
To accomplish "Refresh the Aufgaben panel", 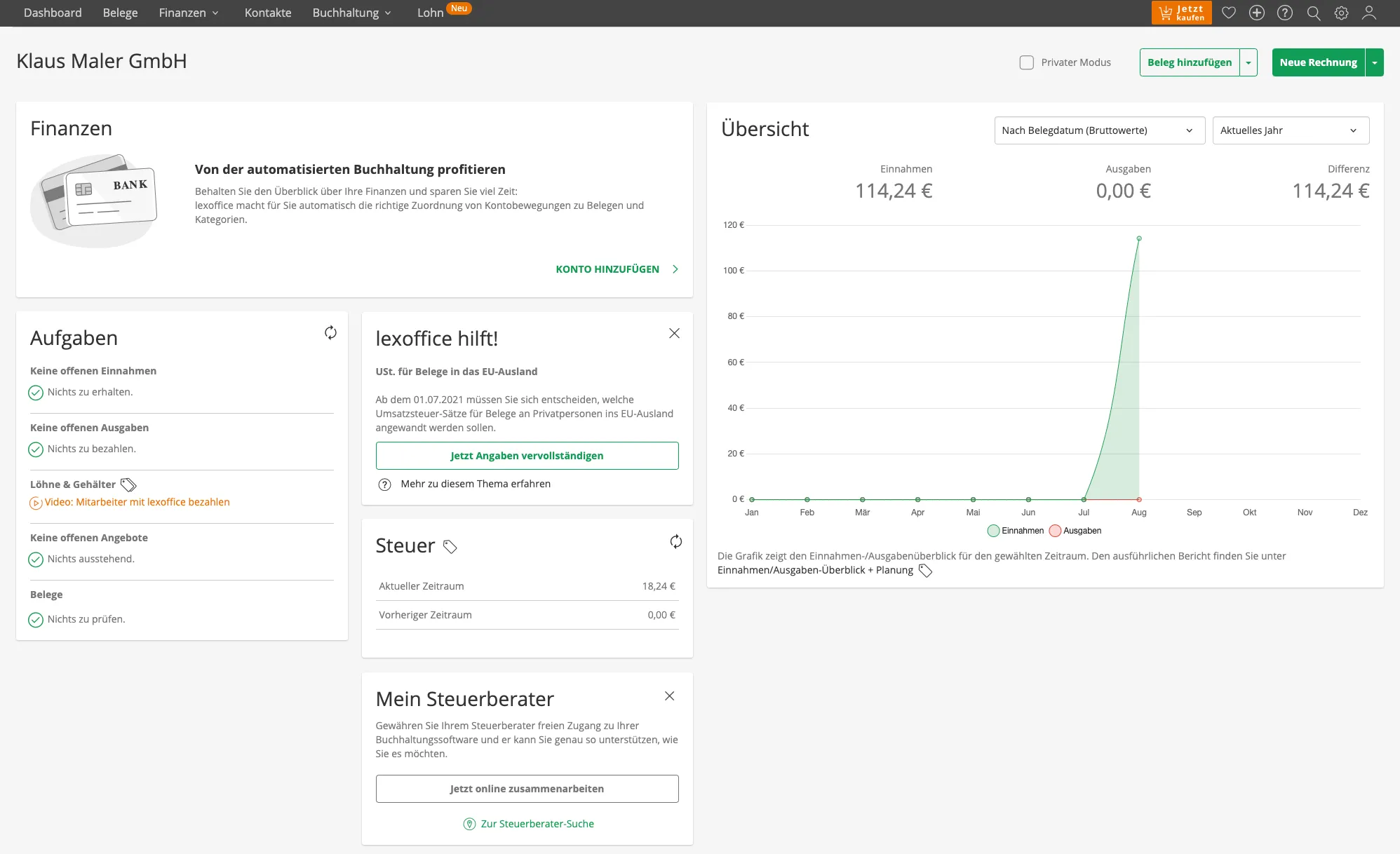I will pyautogui.click(x=330, y=332).
